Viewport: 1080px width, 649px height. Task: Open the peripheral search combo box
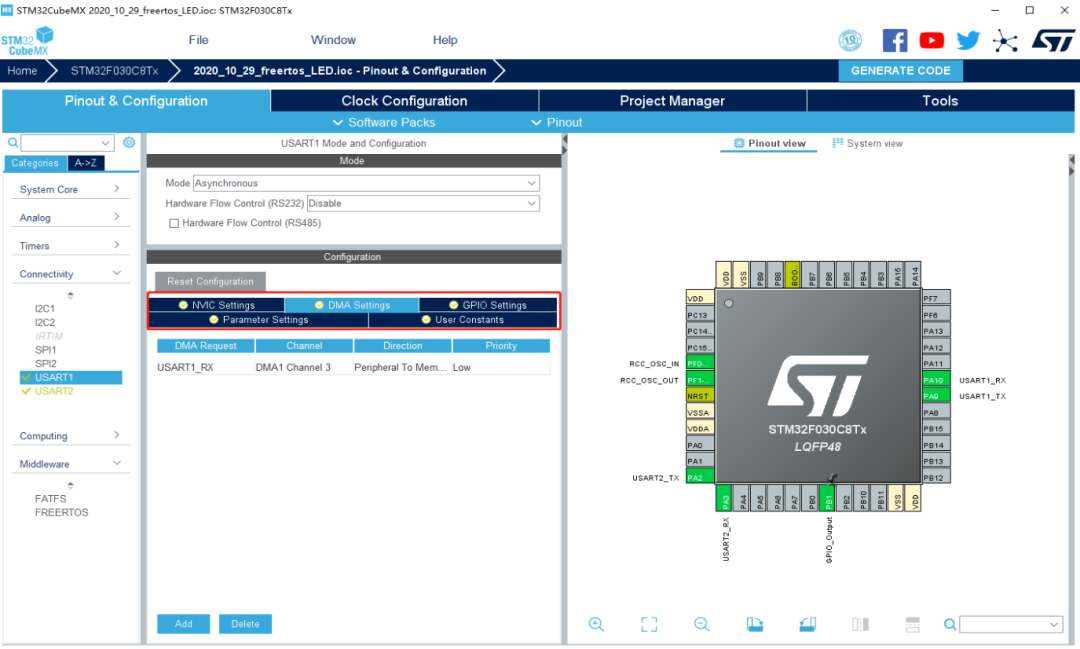click(x=67, y=143)
